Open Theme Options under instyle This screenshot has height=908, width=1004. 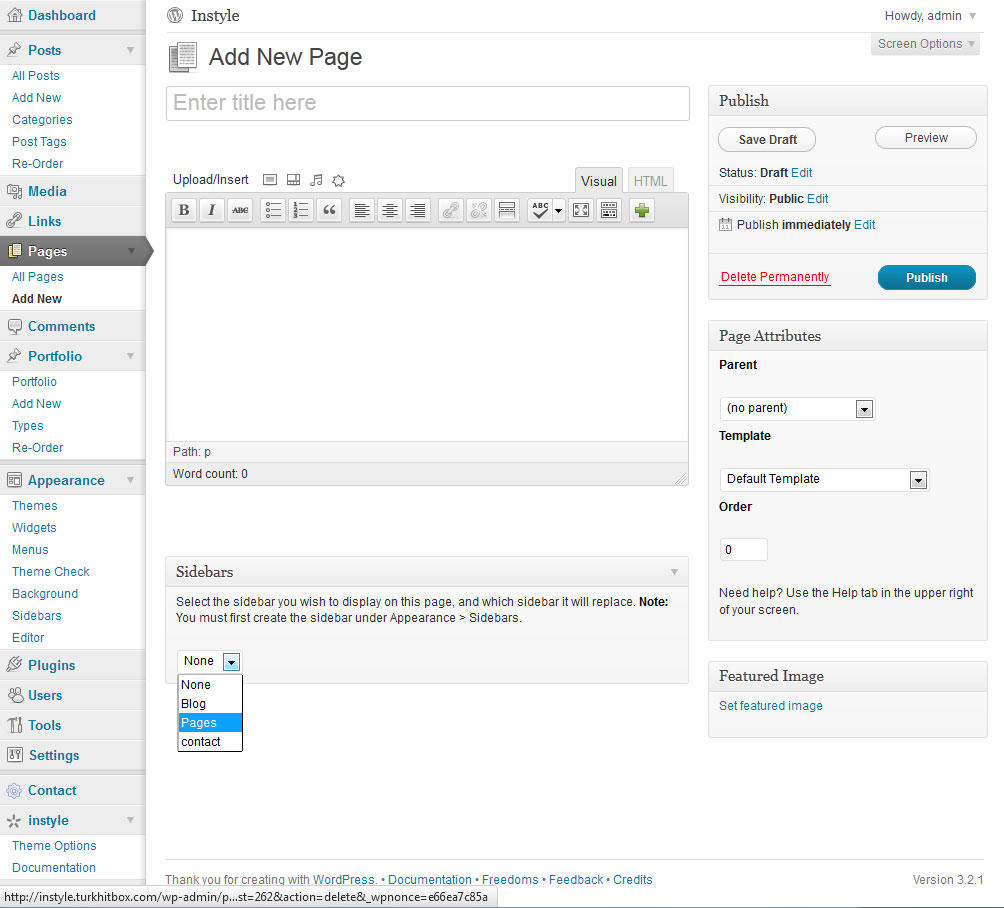[54, 846]
